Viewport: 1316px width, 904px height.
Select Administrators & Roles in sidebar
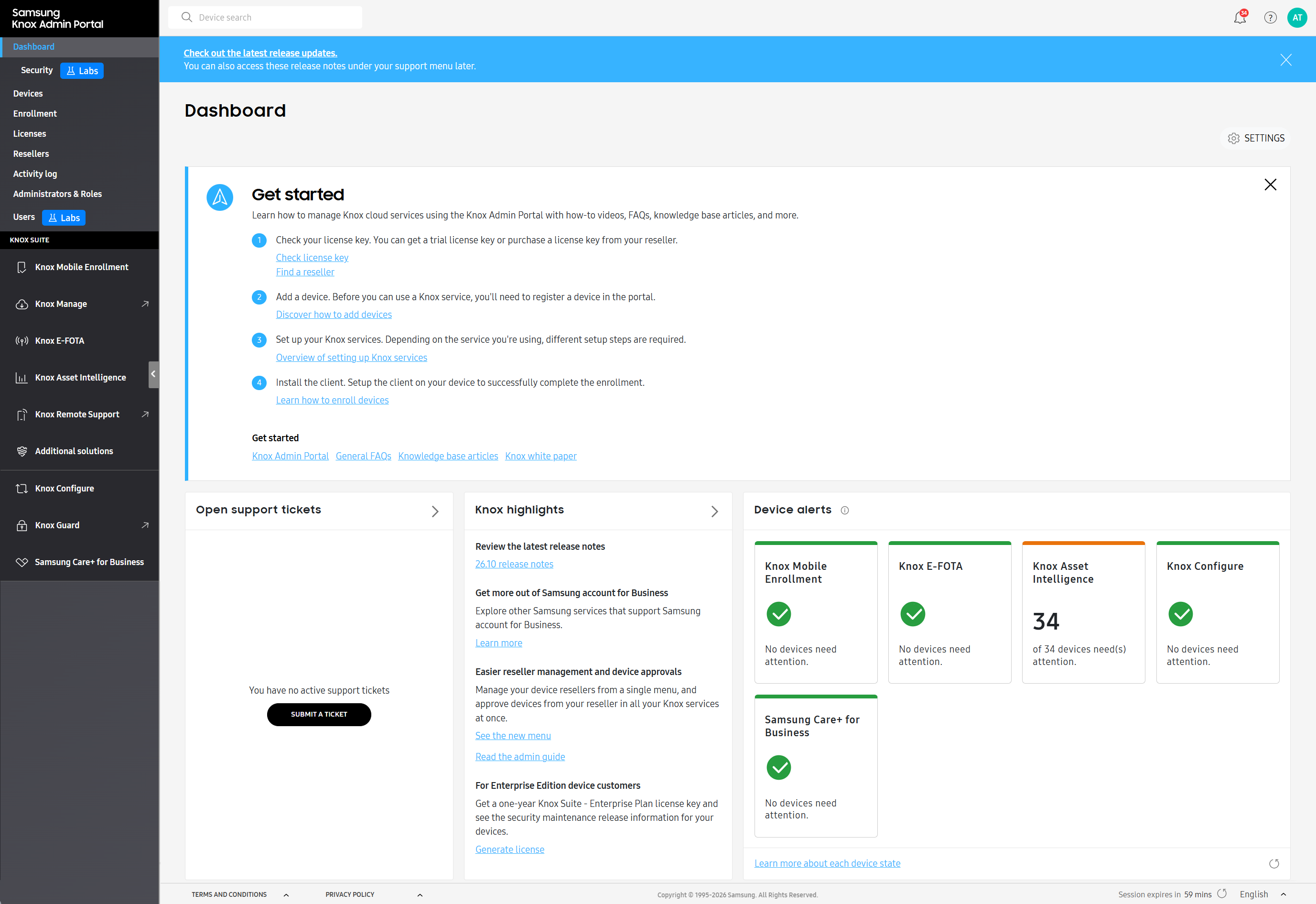click(57, 194)
